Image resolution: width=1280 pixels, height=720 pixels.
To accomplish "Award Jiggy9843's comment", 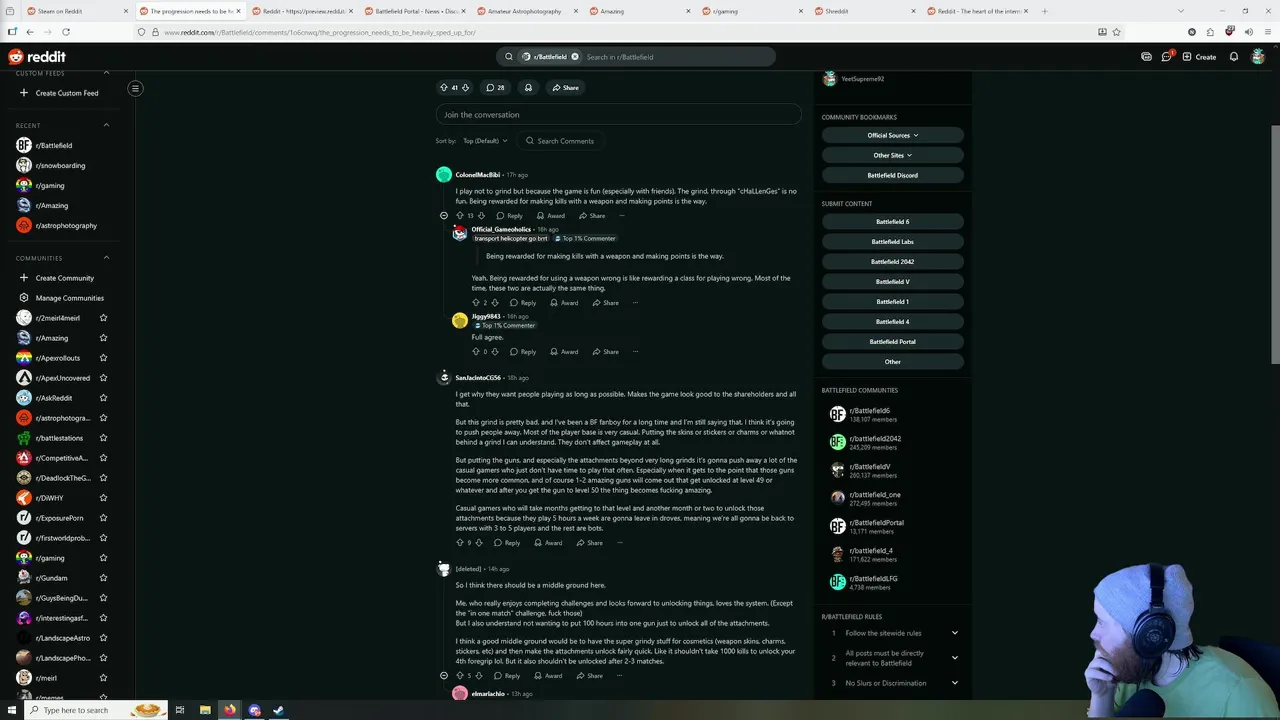I will click(564, 352).
